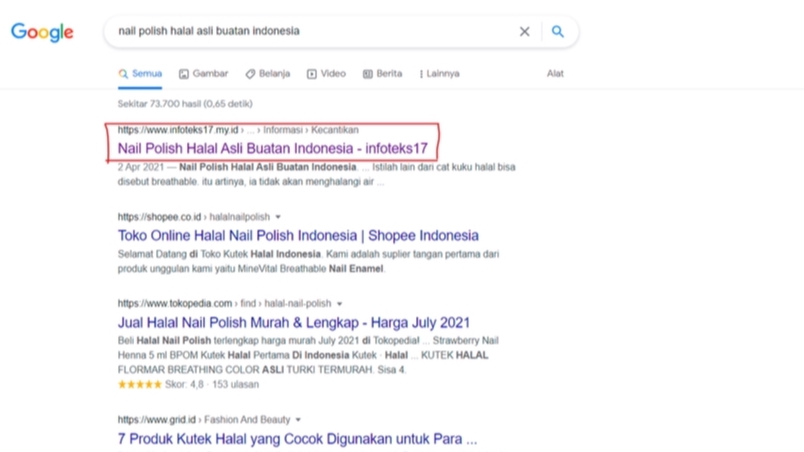The width and height of the screenshot is (804, 452).
Task: Expand the Lainnya menu
Action: [x=439, y=74]
